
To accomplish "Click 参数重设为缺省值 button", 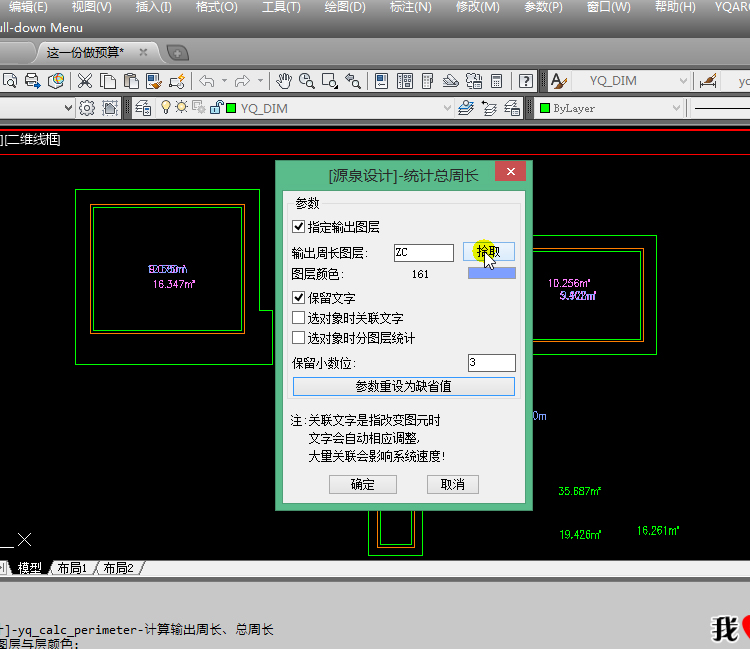I will point(403,386).
